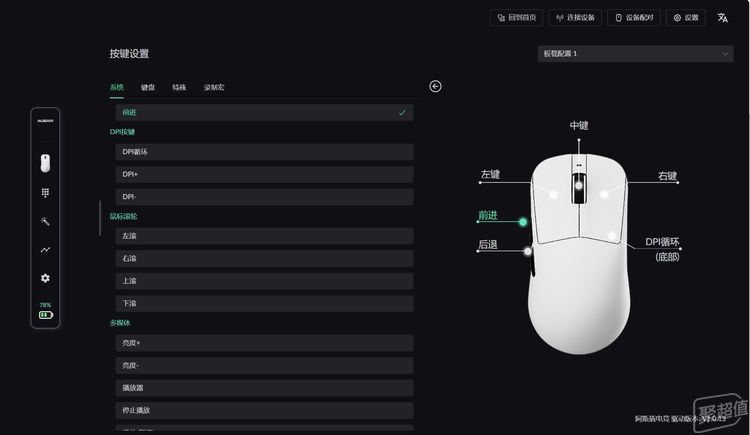The height and width of the screenshot is (435, 750).
Task: Click the right-button dot on mouse image
Action: [604, 194]
